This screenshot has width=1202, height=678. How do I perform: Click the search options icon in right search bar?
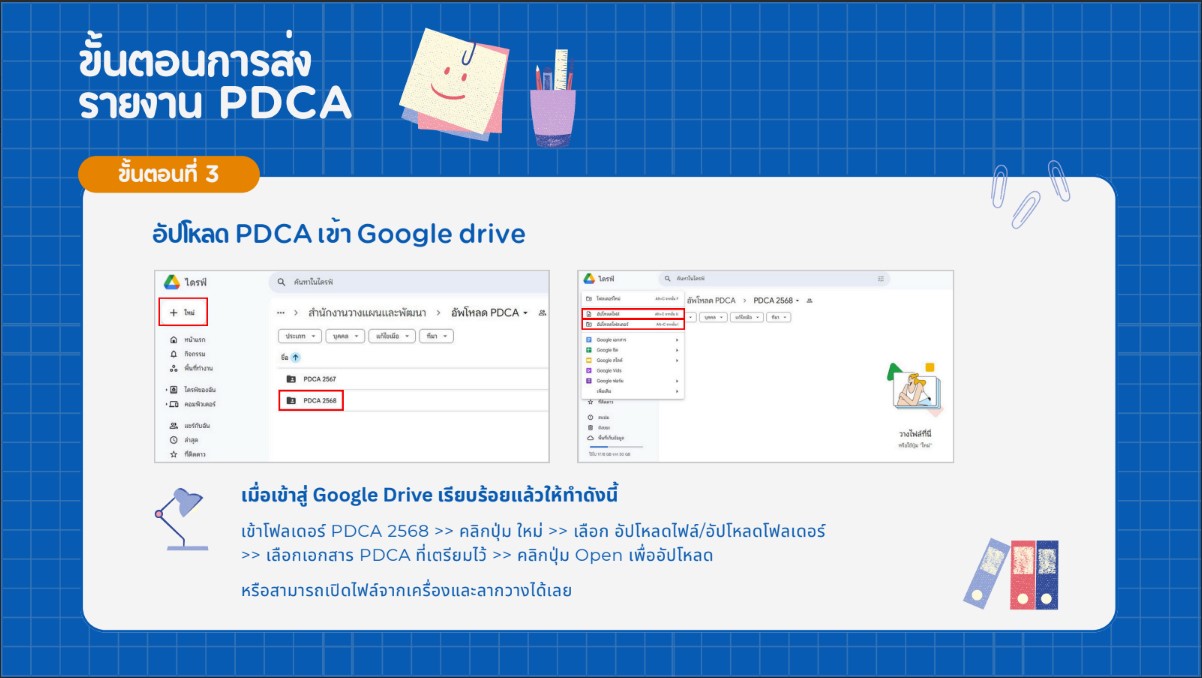(x=880, y=279)
